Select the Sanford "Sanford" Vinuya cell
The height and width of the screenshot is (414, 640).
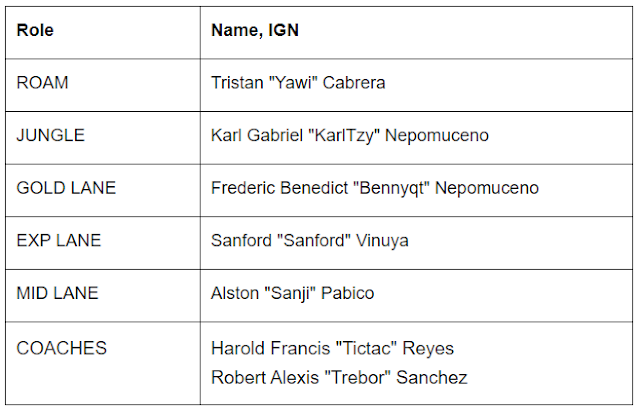416,243
